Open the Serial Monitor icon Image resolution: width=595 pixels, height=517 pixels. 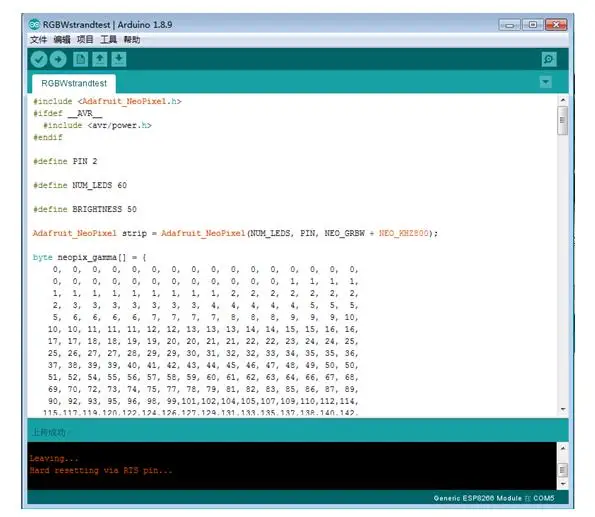pyautogui.click(x=549, y=59)
